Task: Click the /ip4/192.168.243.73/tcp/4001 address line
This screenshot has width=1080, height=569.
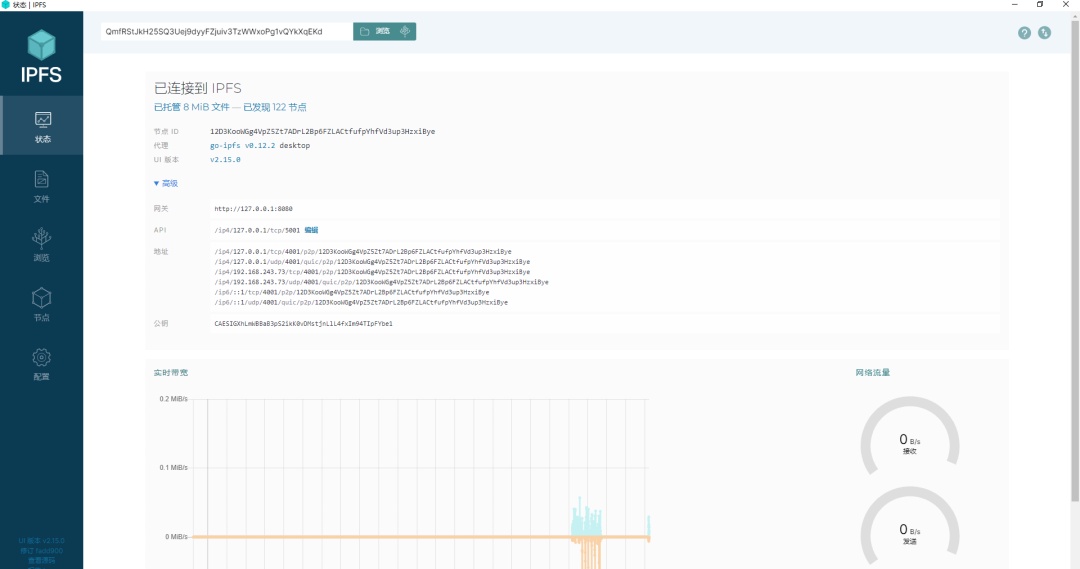Action: coord(372,271)
